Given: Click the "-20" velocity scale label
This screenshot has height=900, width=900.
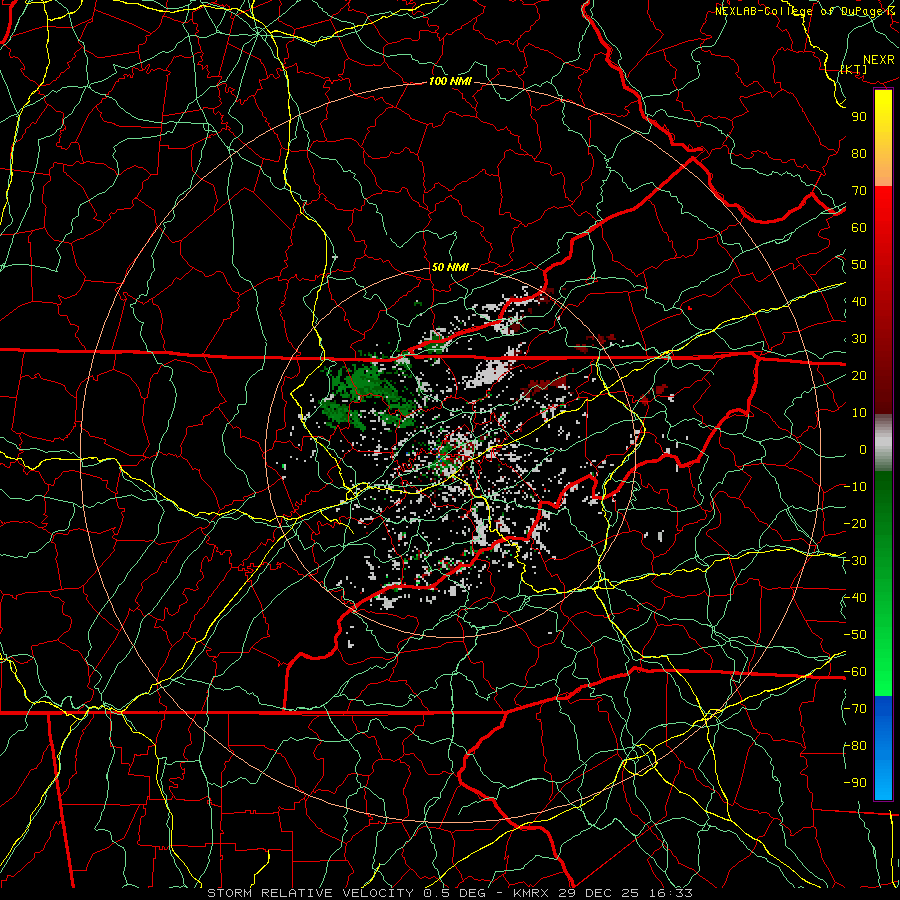Looking at the screenshot, I should point(855,524).
